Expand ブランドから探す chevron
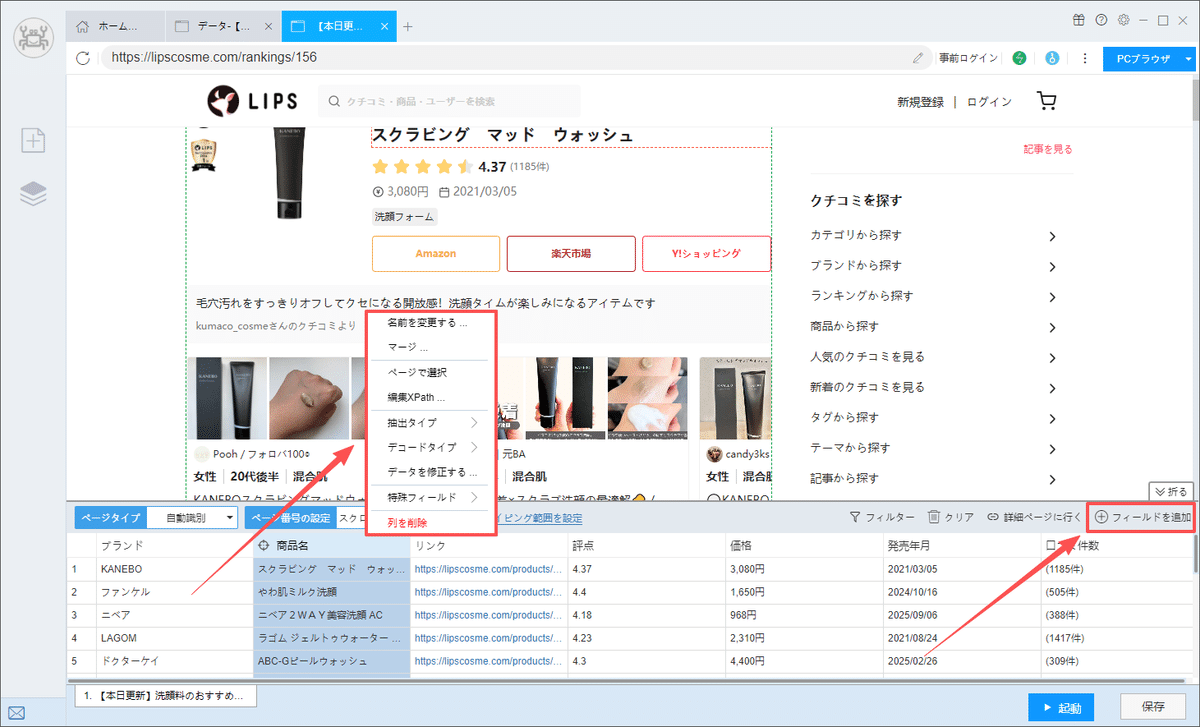1200x727 pixels. 1053,266
